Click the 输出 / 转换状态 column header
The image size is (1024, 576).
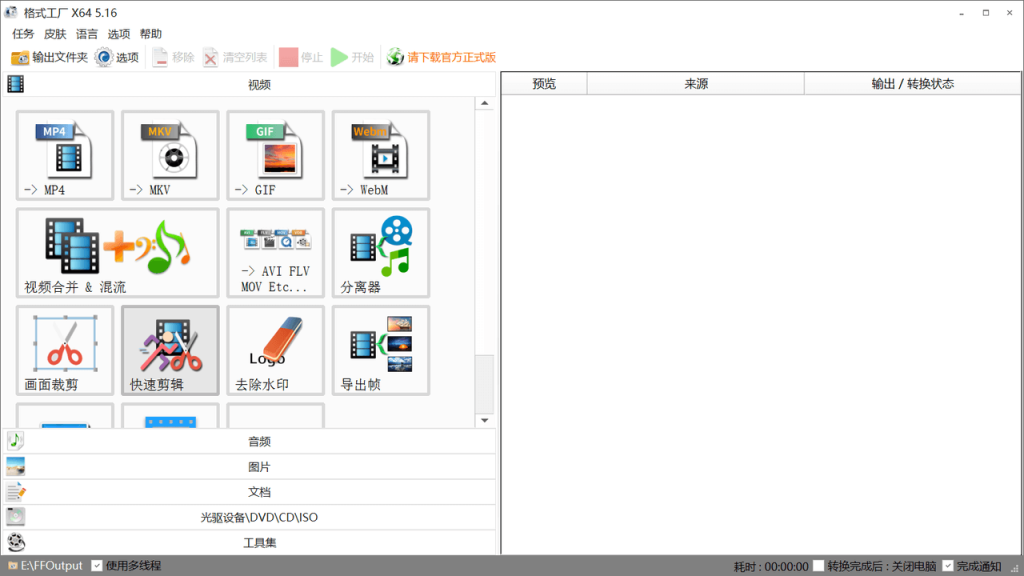tap(912, 84)
